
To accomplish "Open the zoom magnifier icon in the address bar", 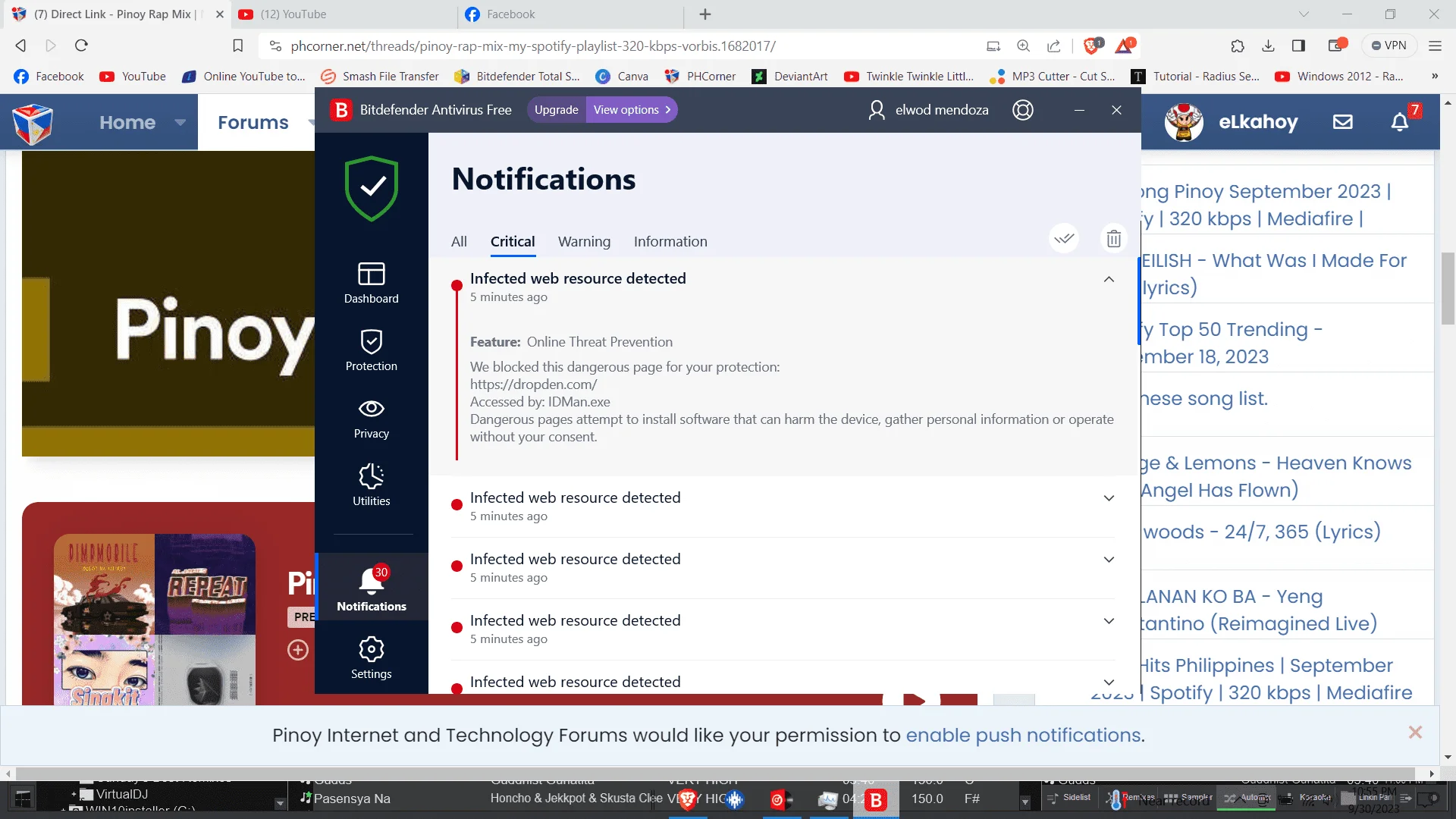I will tap(1024, 45).
